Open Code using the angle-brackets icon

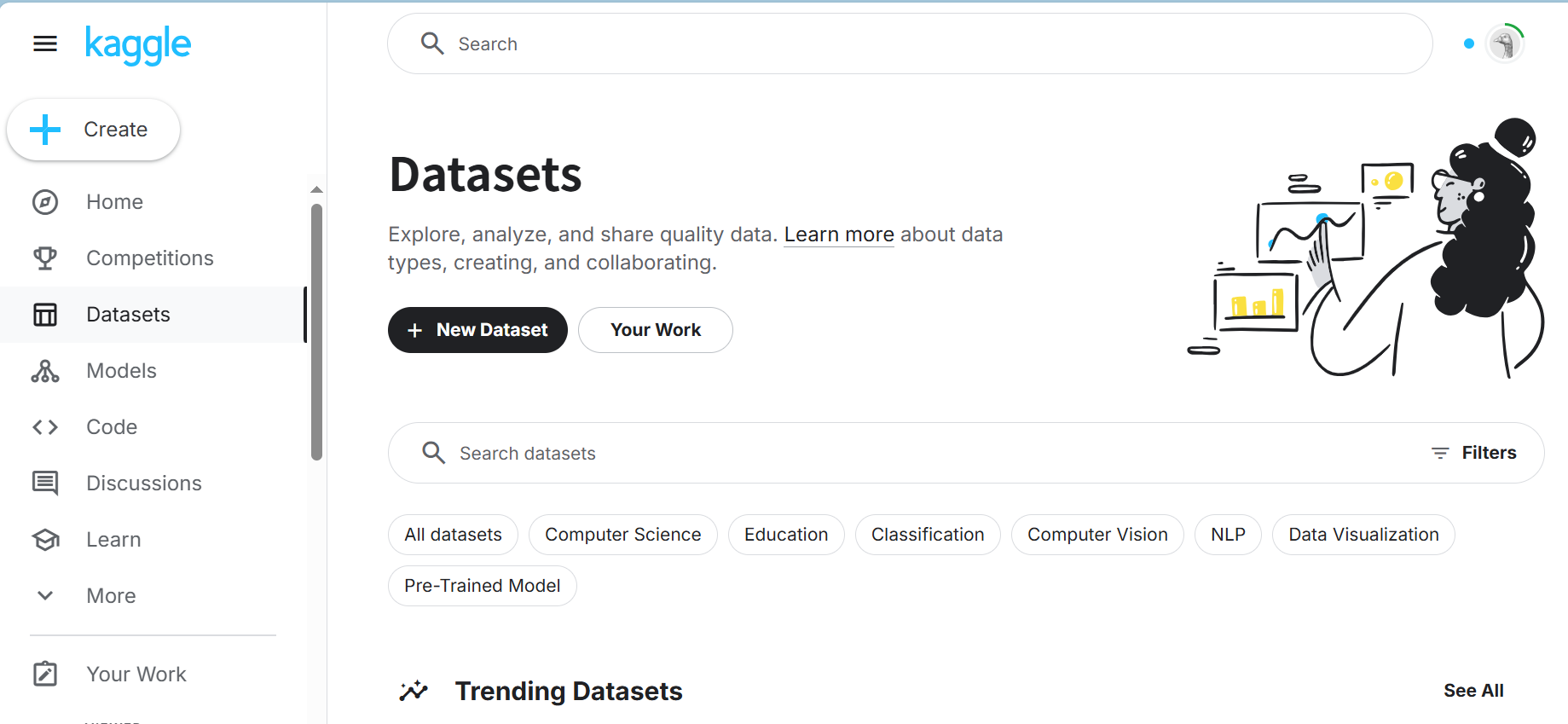point(45,427)
